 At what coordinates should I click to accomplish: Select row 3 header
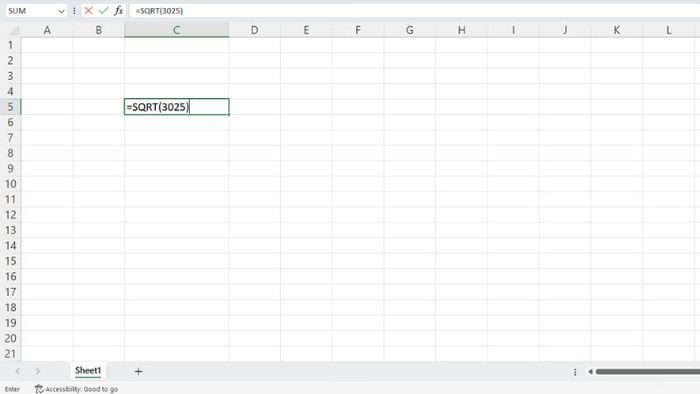point(10,76)
